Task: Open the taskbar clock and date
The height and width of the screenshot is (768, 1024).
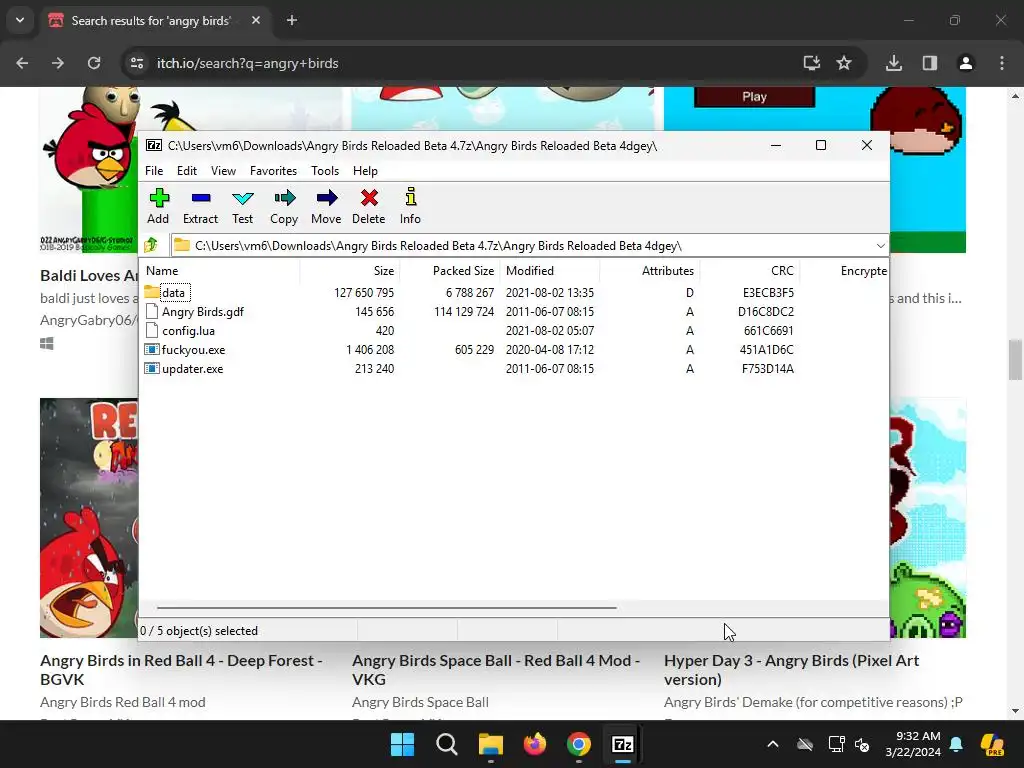Action: point(913,744)
